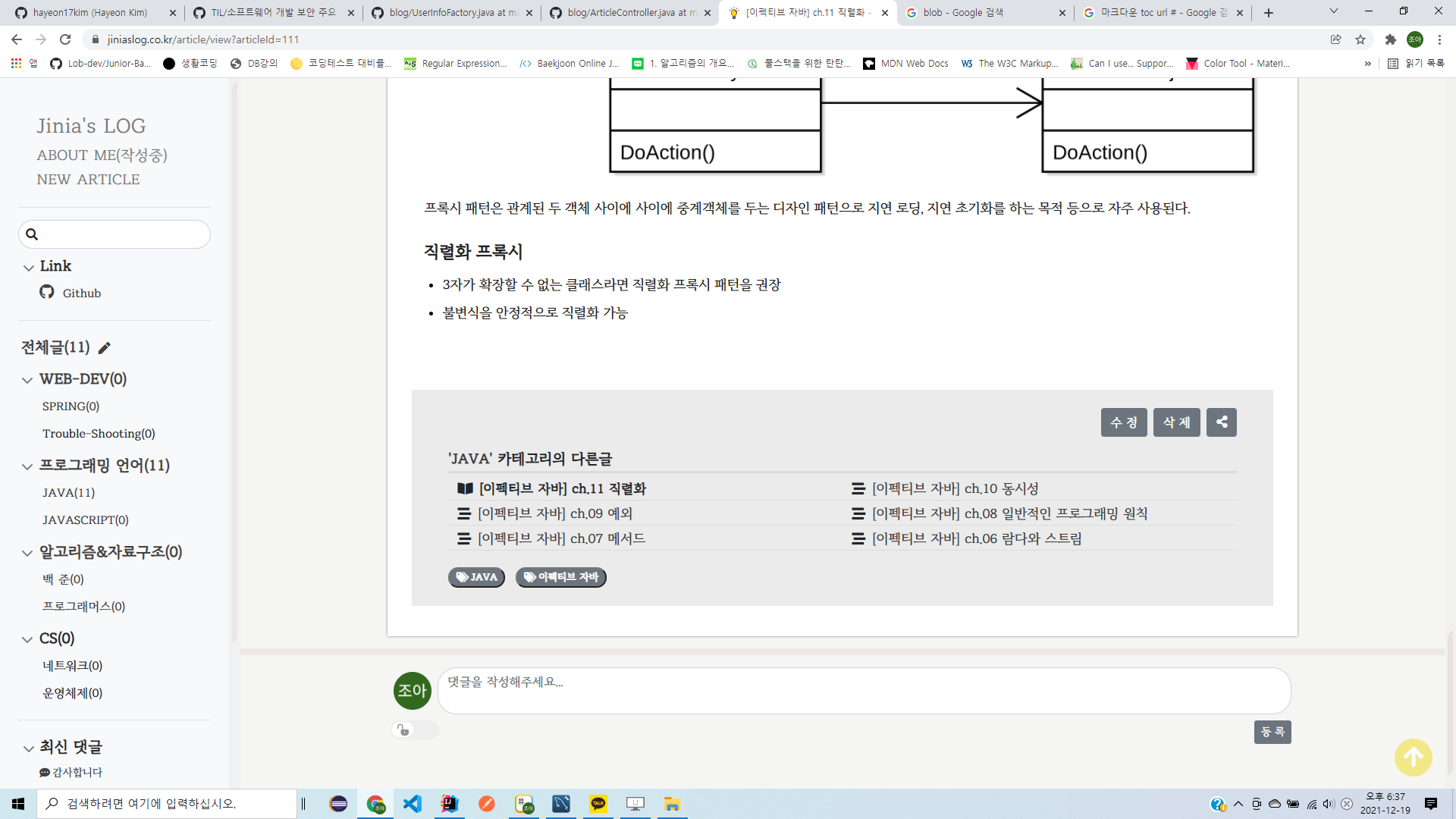Click the sidebar search input field
1456x819 pixels.
115,234
